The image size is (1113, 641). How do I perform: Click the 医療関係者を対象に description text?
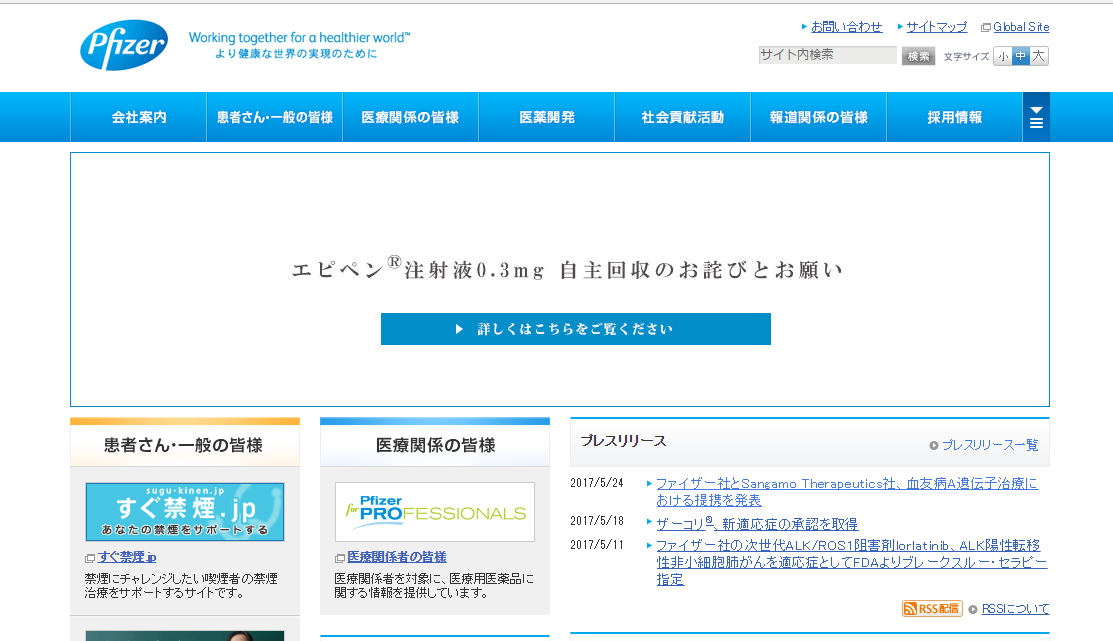point(434,586)
